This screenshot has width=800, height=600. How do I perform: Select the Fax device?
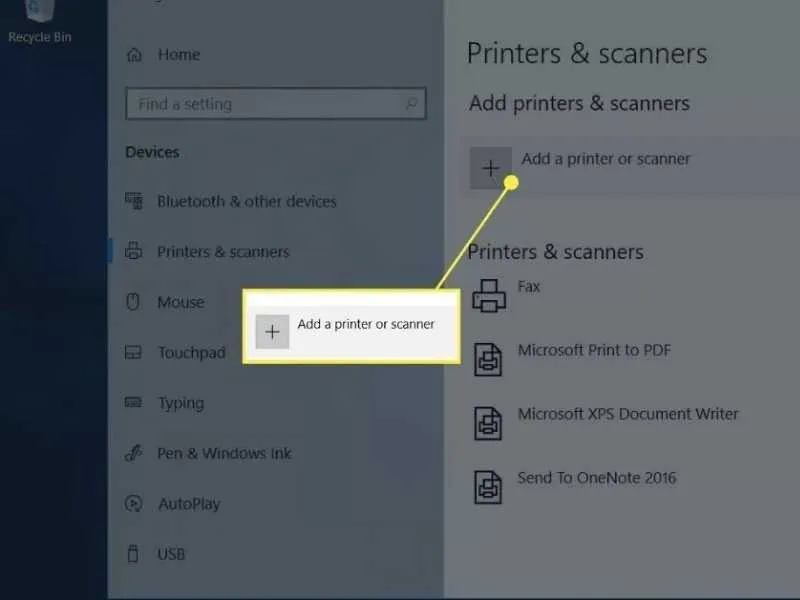pos(528,287)
